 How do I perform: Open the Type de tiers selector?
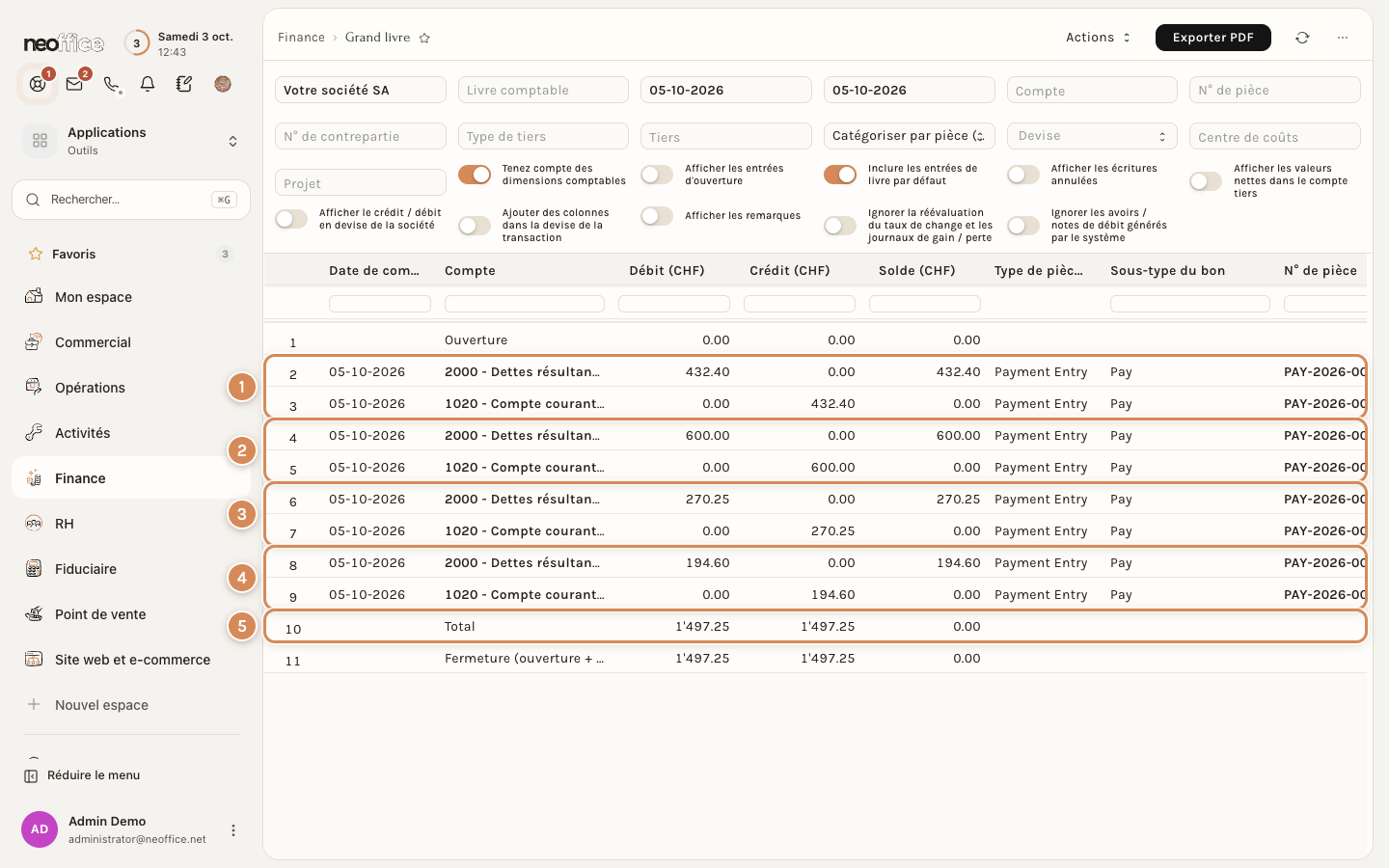point(543,136)
